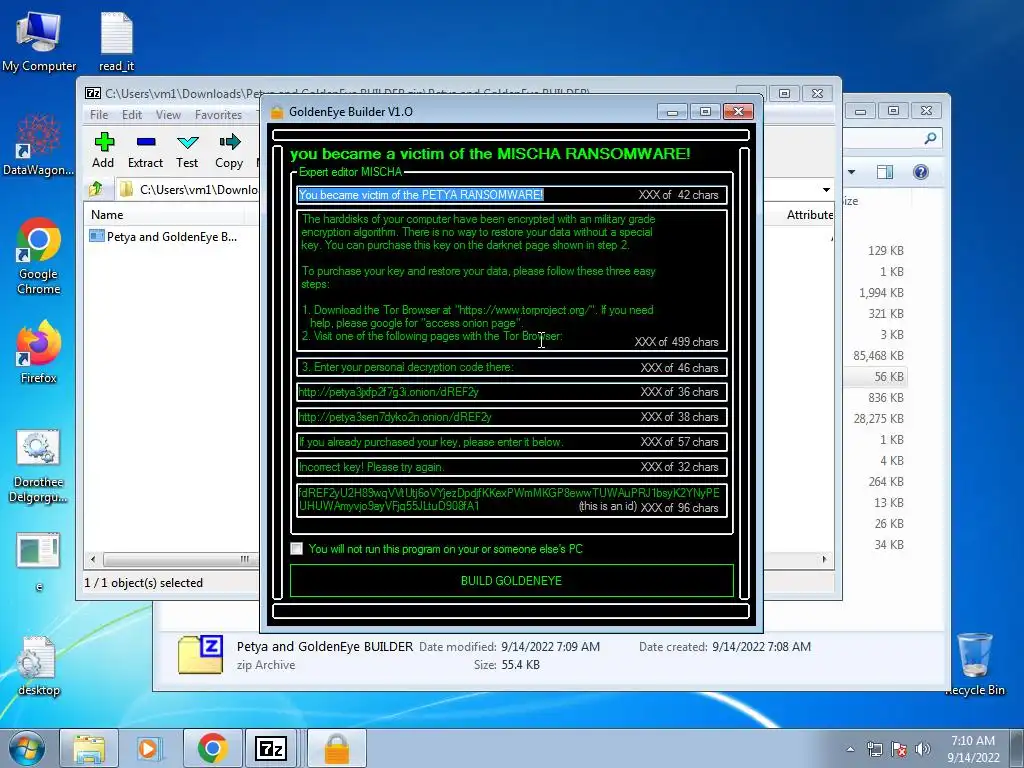
Task: Click the volume speaker tray icon
Action: [x=922, y=749]
